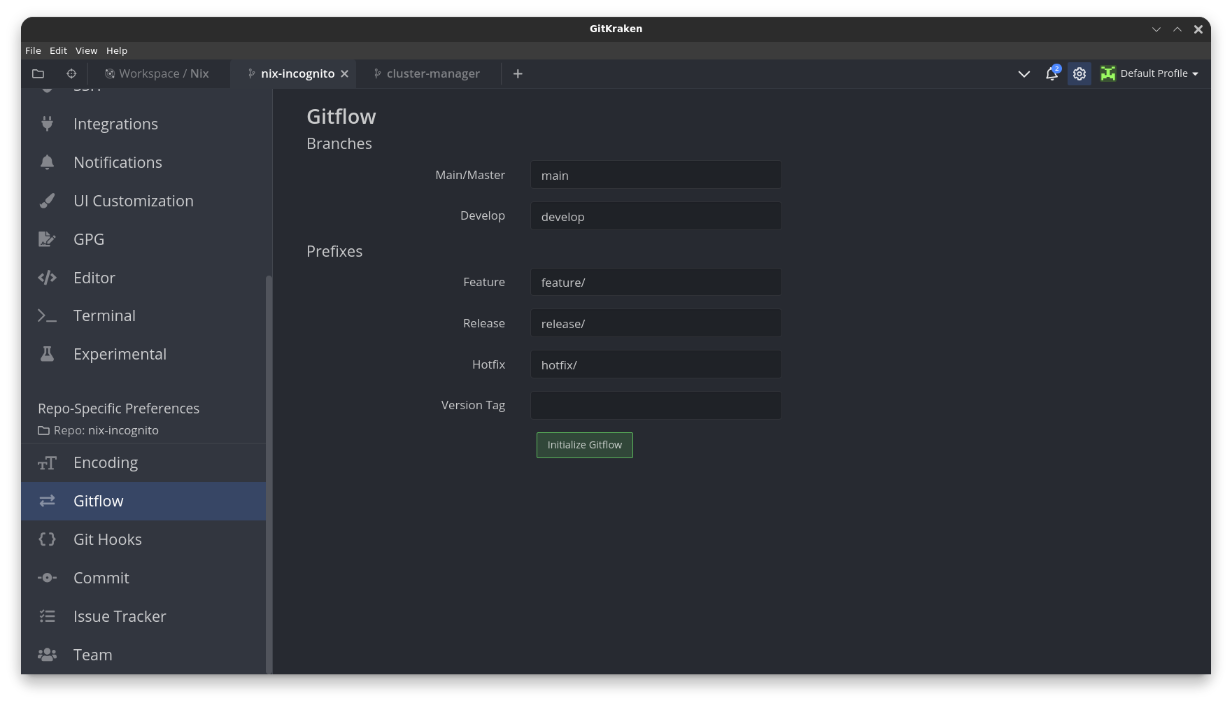Open the chevron dropdown left of the bell
Viewport: 1232px width, 703px height.
[1023, 73]
